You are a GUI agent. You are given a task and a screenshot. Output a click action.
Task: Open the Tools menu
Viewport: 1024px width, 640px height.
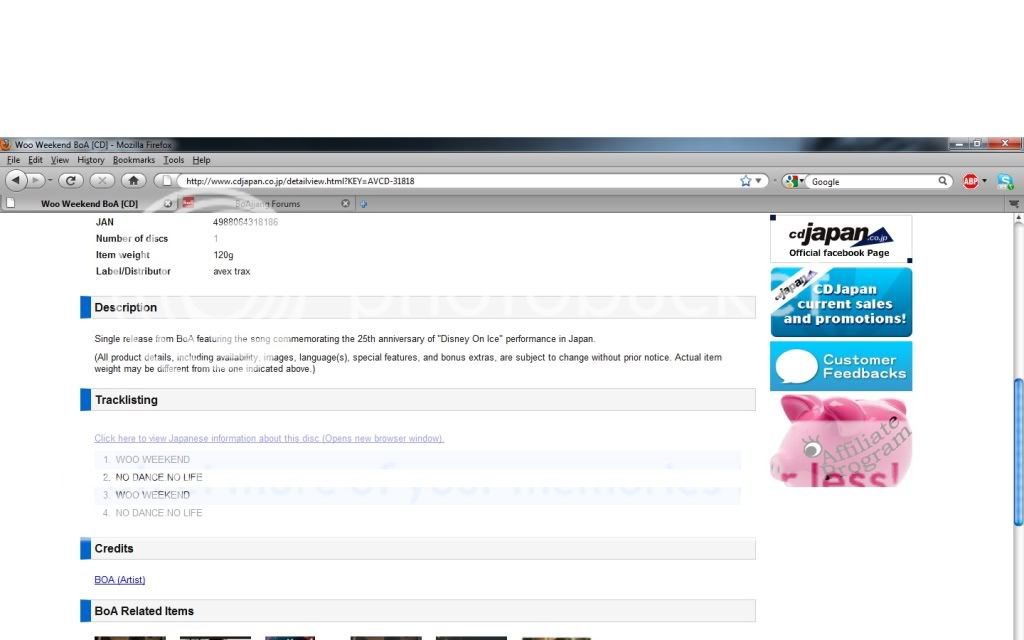tap(174, 160)
